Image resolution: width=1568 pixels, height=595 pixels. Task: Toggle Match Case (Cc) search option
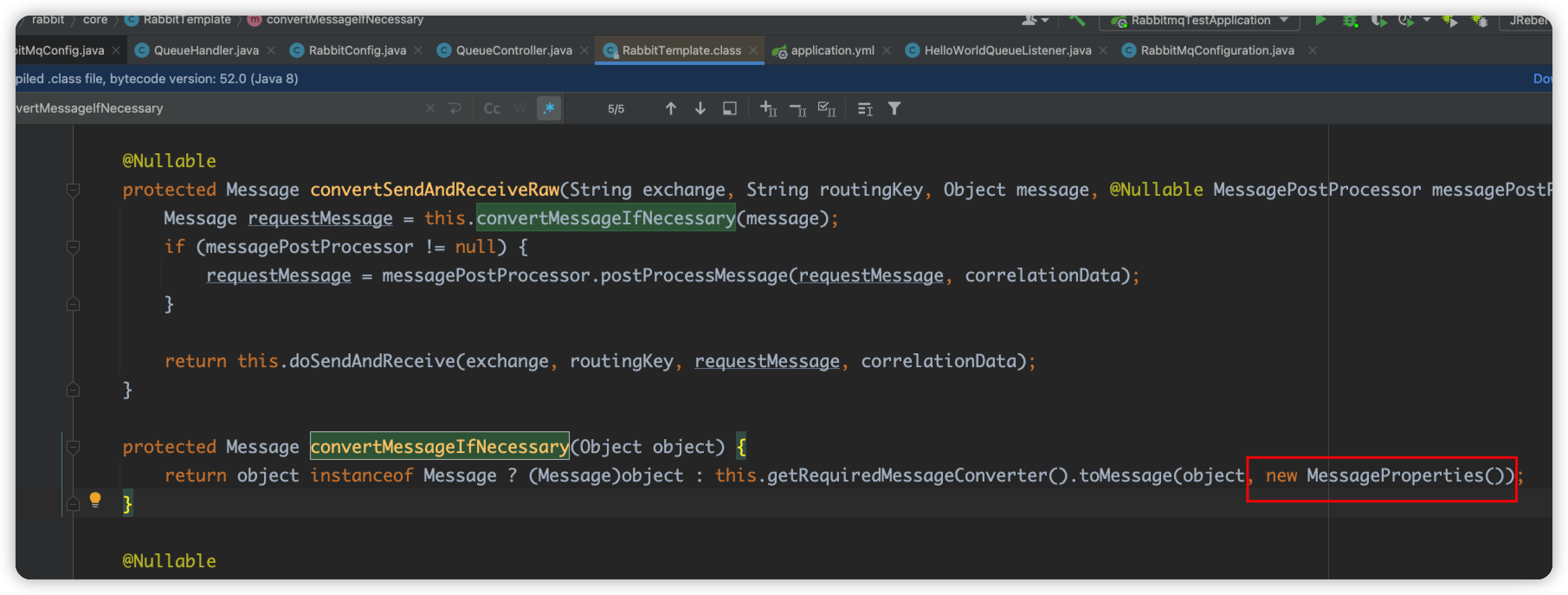tap(491, 108)
